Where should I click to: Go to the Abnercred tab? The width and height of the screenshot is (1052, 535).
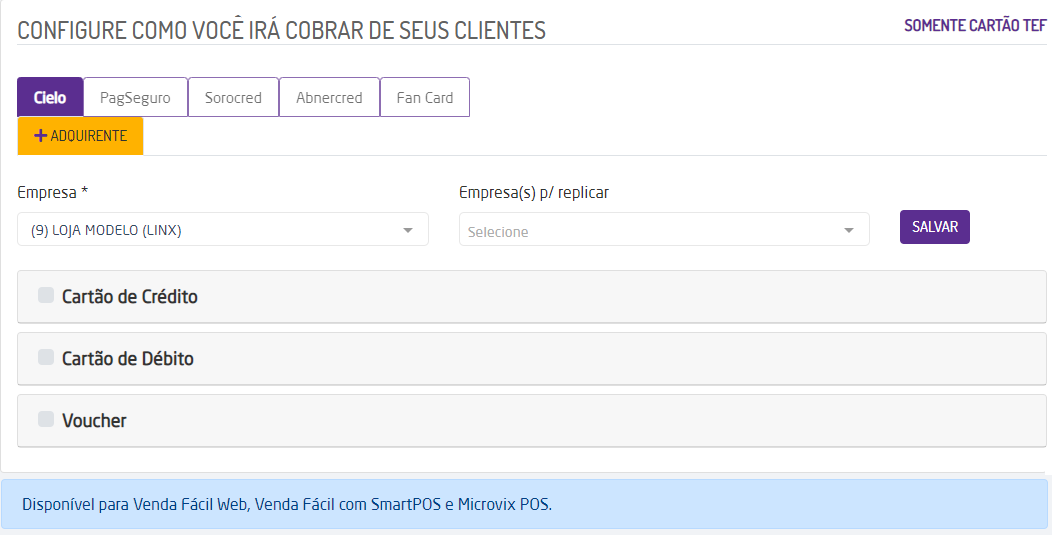point(329,98)
